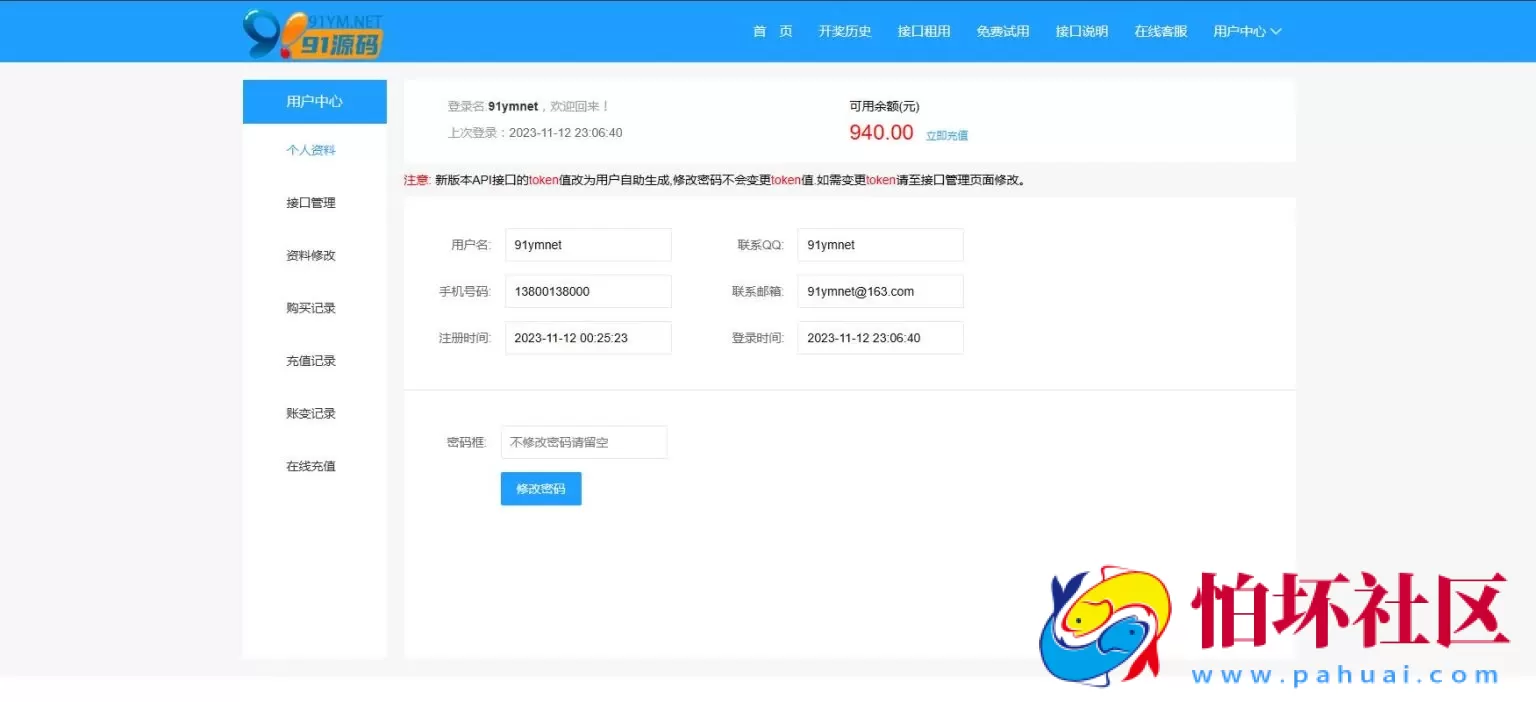This screenshot has width=1536, height=702.
Task: Open 账变记录 sidebar entry
Action: coord(311,414)
